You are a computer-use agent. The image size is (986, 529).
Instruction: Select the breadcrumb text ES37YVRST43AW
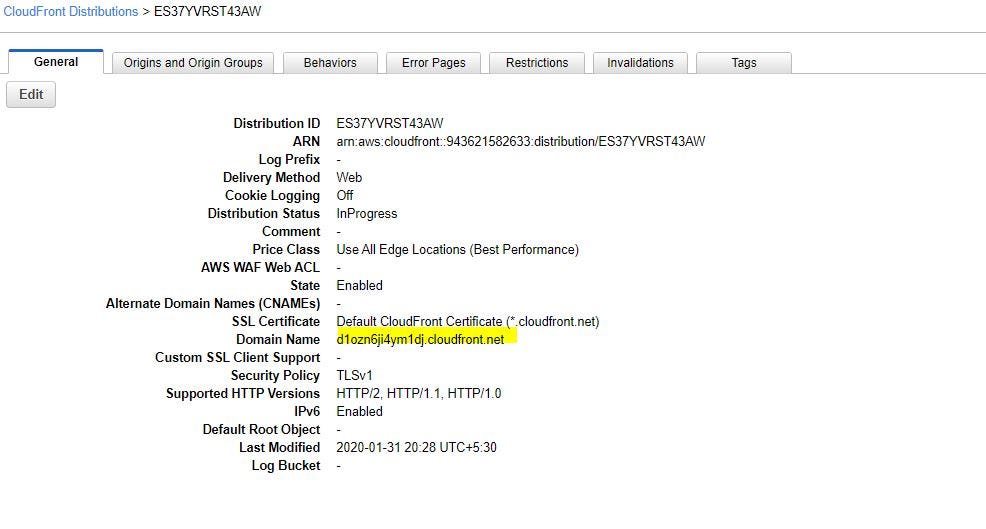[208, 11]
